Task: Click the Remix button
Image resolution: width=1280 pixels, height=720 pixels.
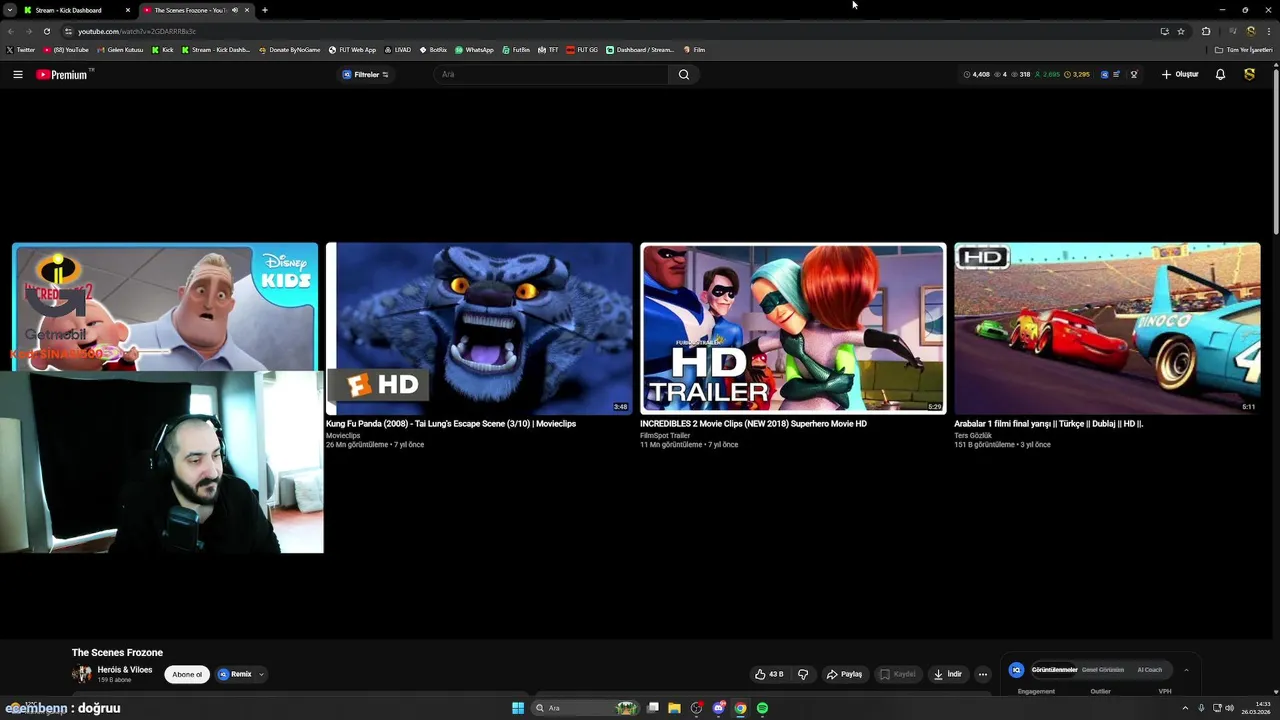Action: pos(235,674)
